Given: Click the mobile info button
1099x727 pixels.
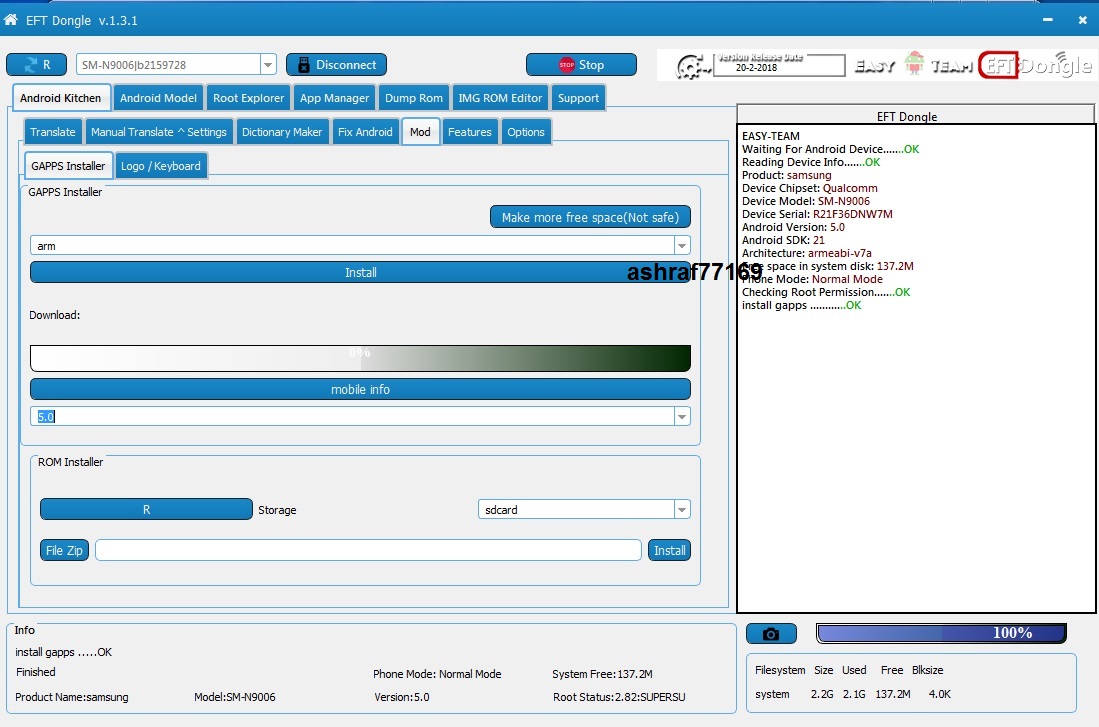Looking at the screenshot, I should pos(360,389).
